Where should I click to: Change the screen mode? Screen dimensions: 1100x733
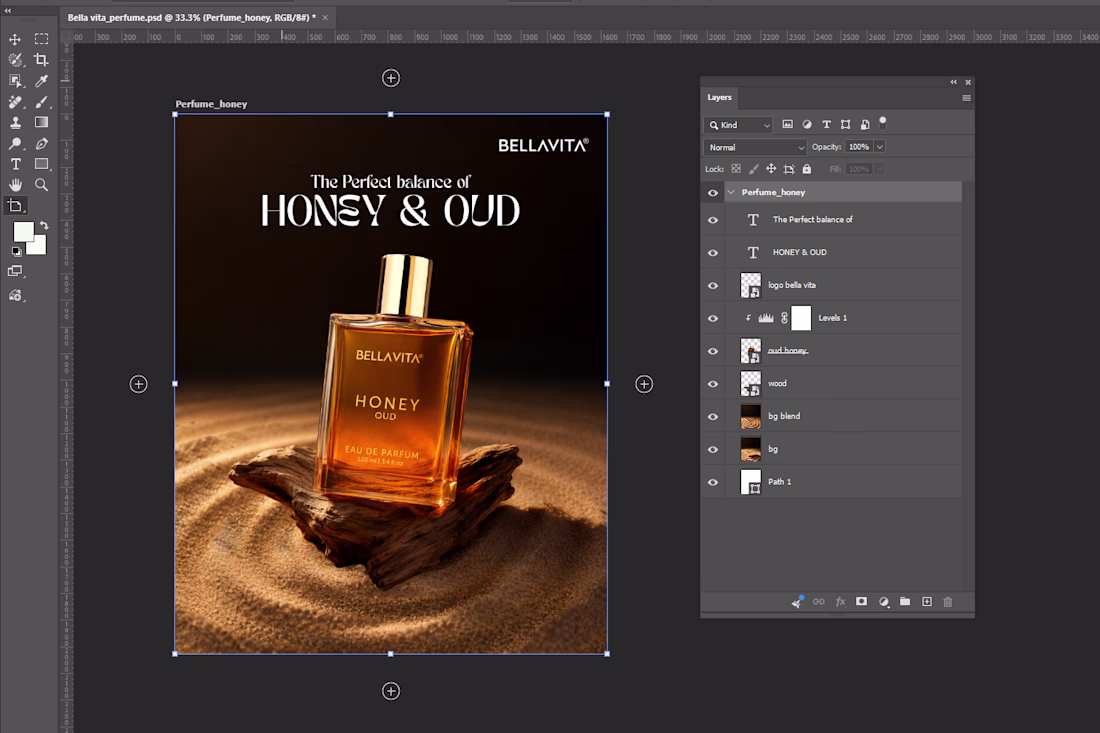click(15, 271)
